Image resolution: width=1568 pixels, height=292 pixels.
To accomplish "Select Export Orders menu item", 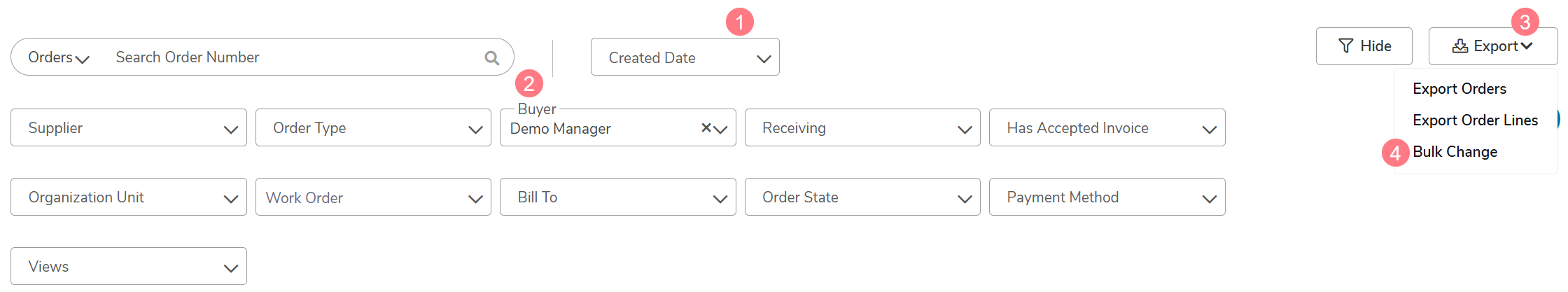I will [1459, 89].
